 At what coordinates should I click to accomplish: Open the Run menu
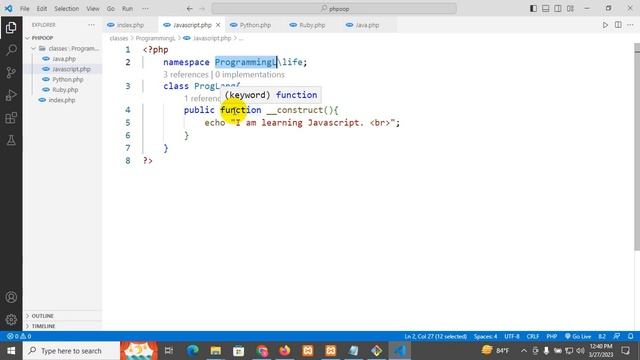click(x=127, y=8)
